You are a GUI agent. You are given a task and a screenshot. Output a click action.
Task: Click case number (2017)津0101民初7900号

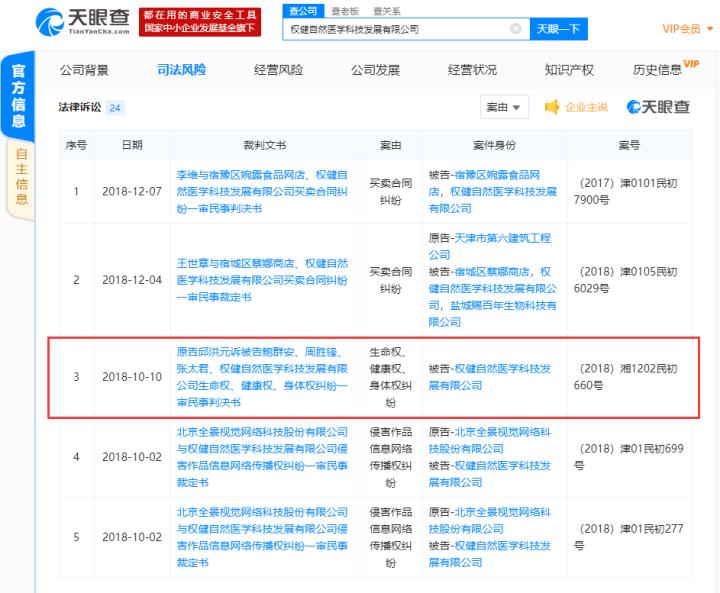pos(625,192)
